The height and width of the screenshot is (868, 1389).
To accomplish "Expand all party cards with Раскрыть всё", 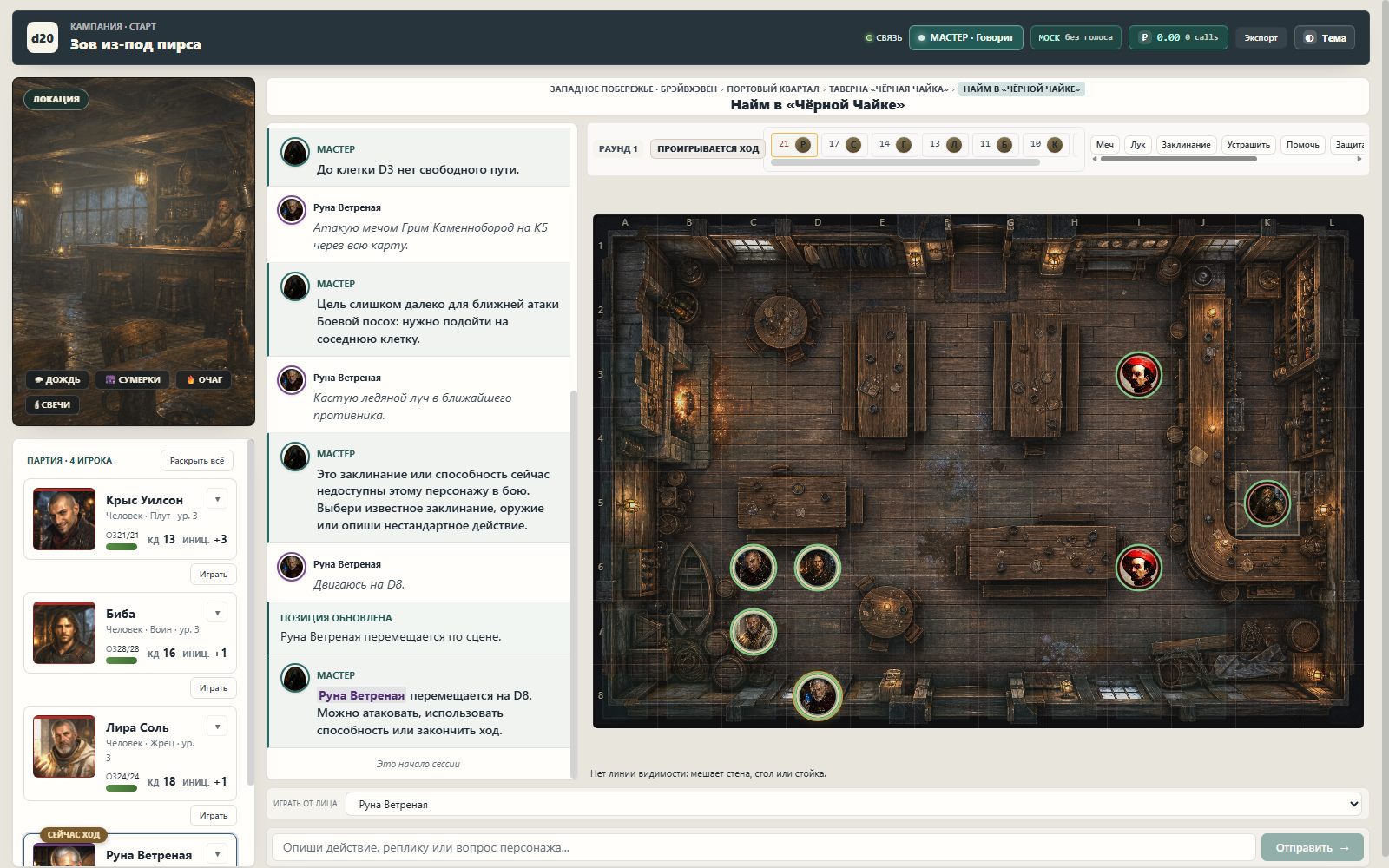I will pyautogui.click(x=197, y=461).
